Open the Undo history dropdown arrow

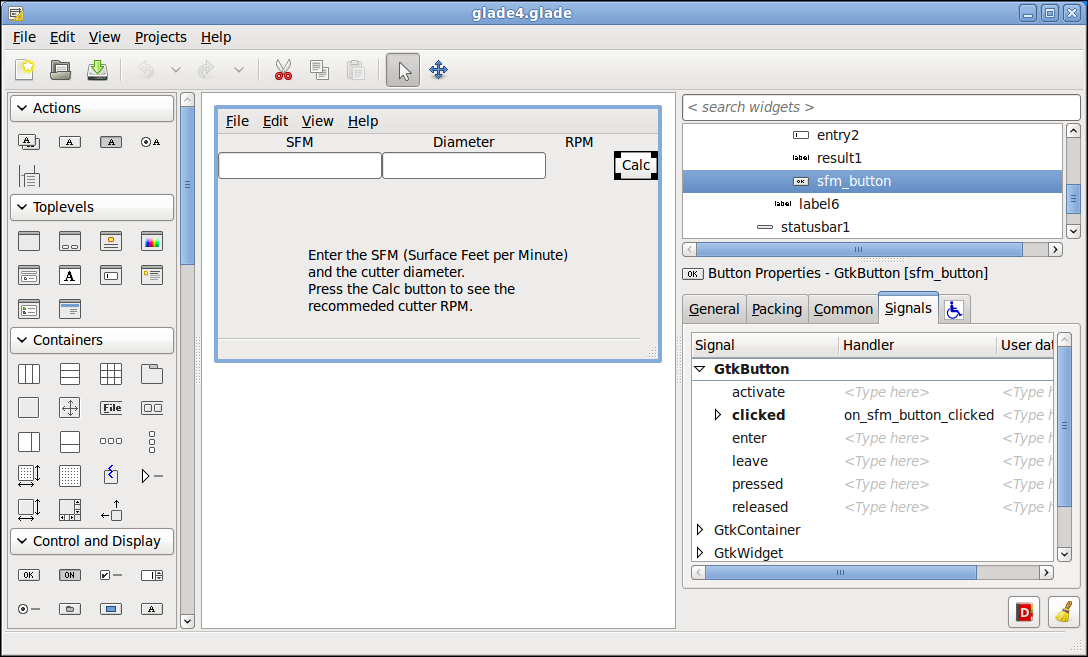176,69
